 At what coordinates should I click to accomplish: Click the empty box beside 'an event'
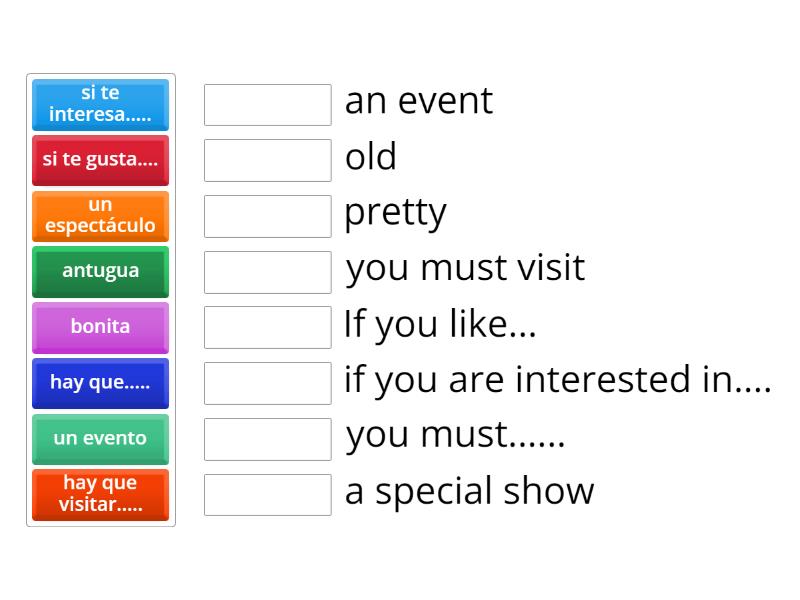click(267, 105)
